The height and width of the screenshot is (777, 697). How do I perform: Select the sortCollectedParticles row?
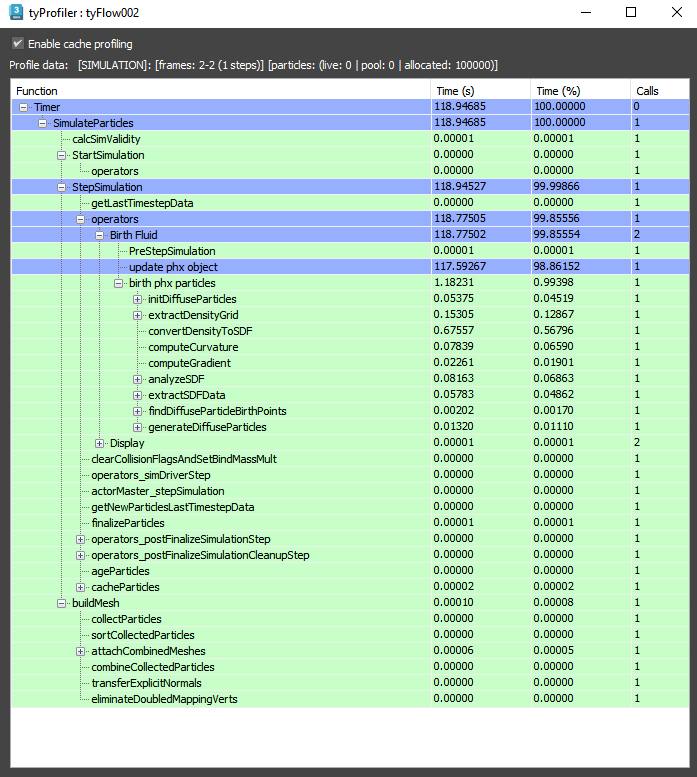coord(350,635)
